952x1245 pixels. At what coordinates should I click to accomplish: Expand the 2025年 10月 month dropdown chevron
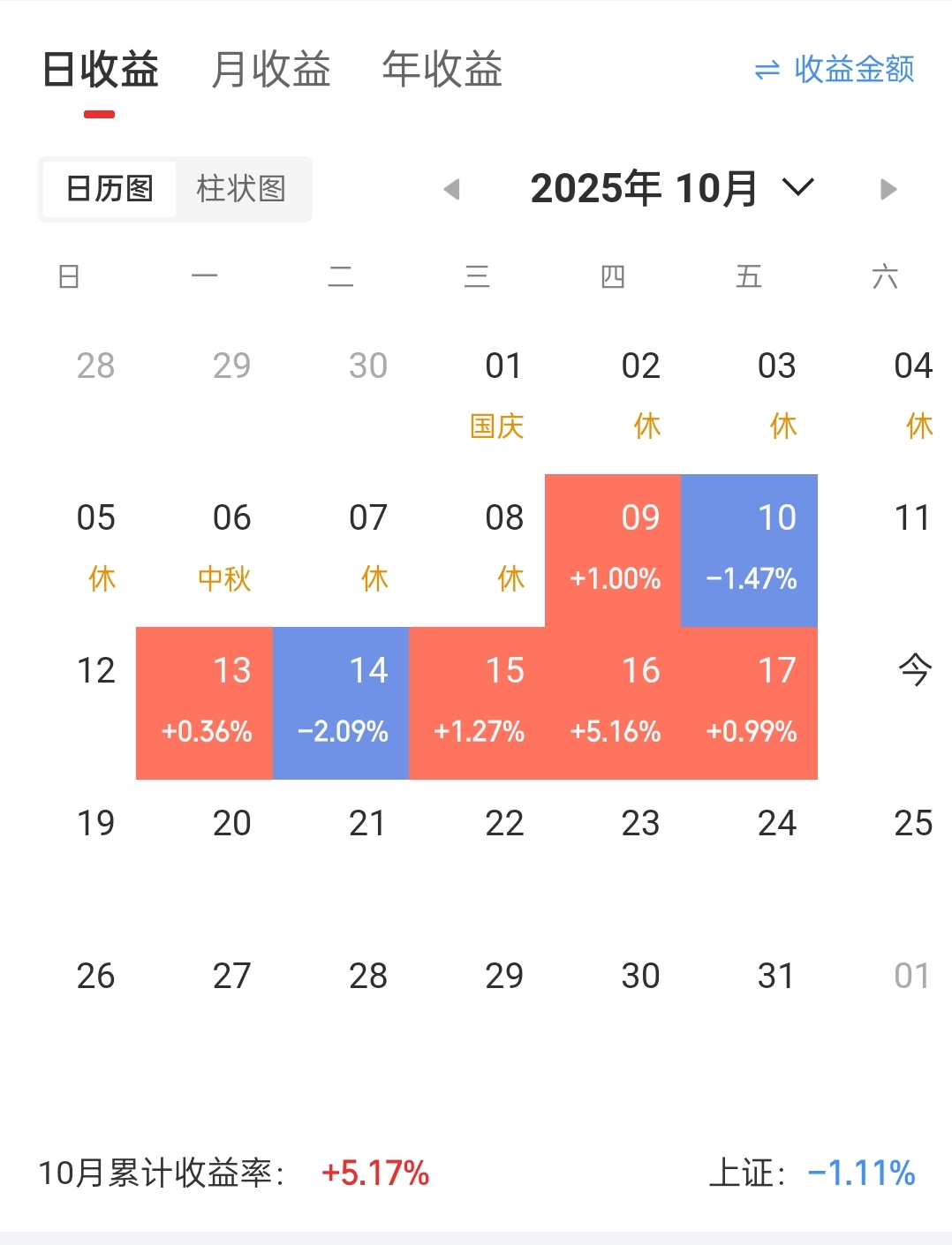coord(798,187)
